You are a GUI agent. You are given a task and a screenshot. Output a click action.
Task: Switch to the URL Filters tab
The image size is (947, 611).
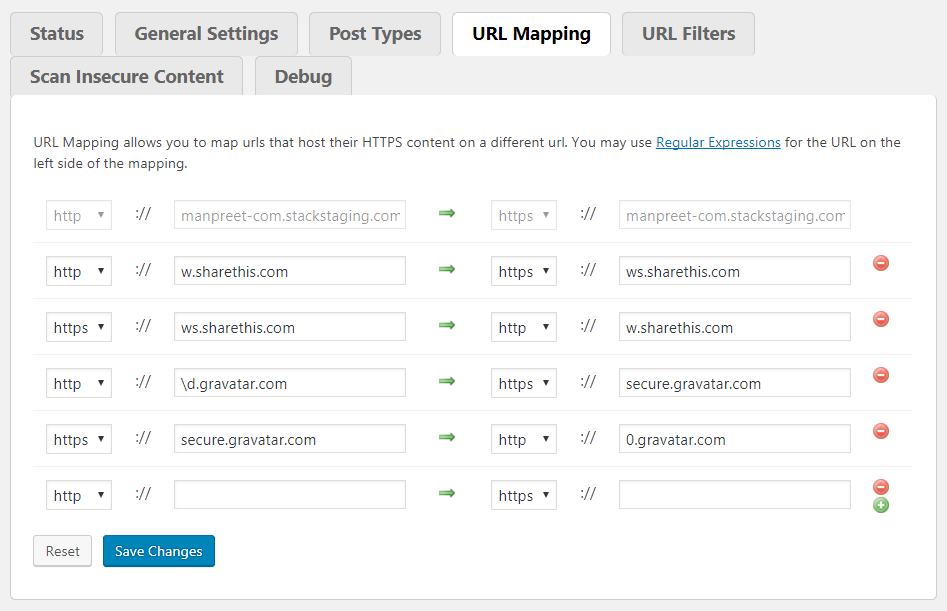click(688, 34)
